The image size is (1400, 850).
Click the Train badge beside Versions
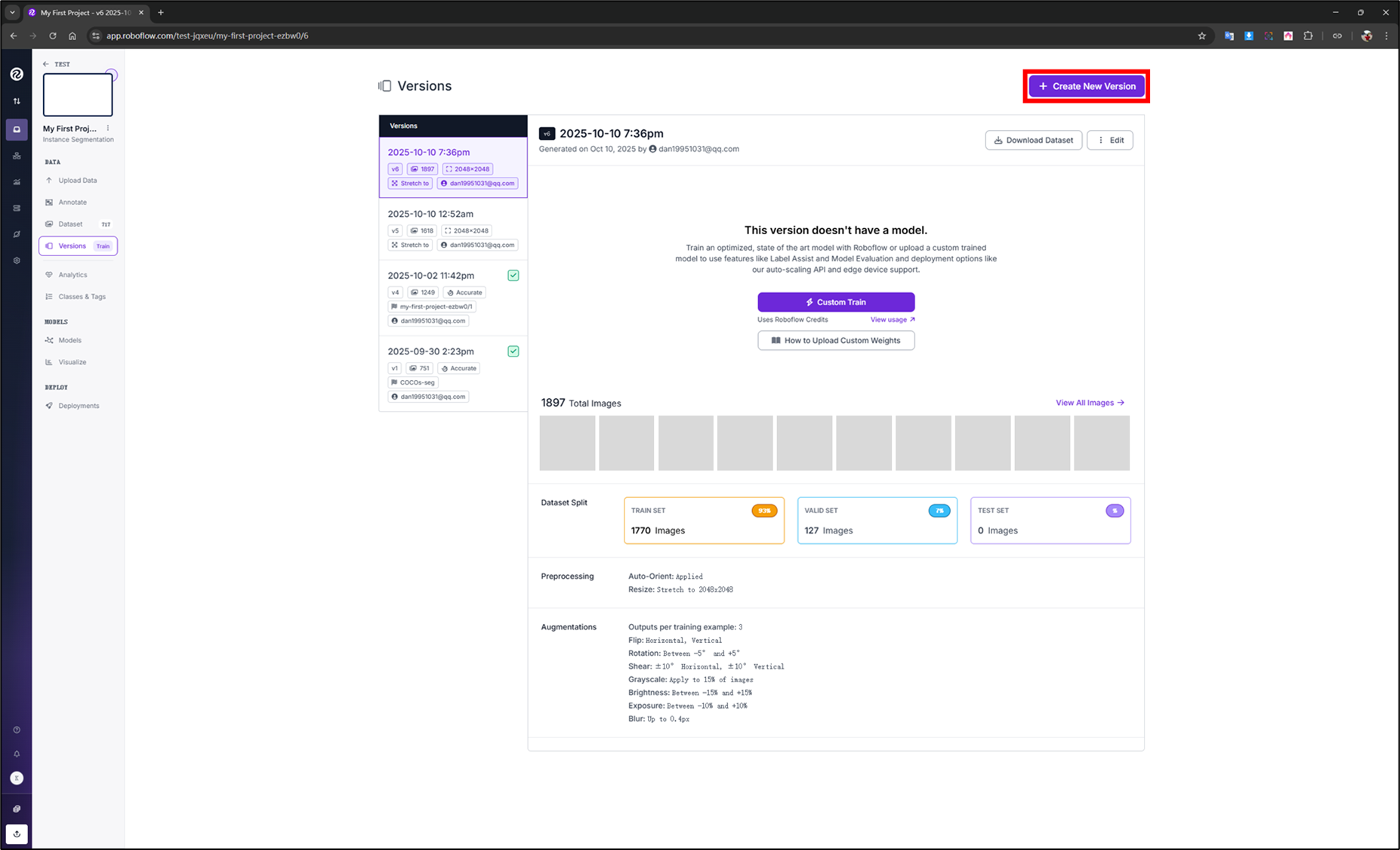103,246
